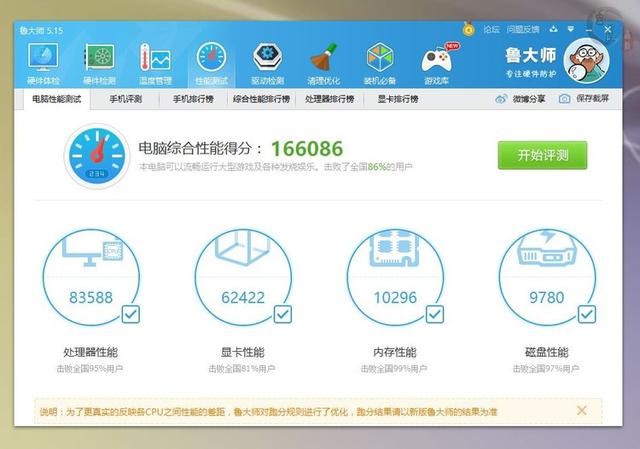Screen dimensions: 640x449
Task: Switch to 显卡排行榜 tab
Action: pyautogui.click(x=398, y=99)
